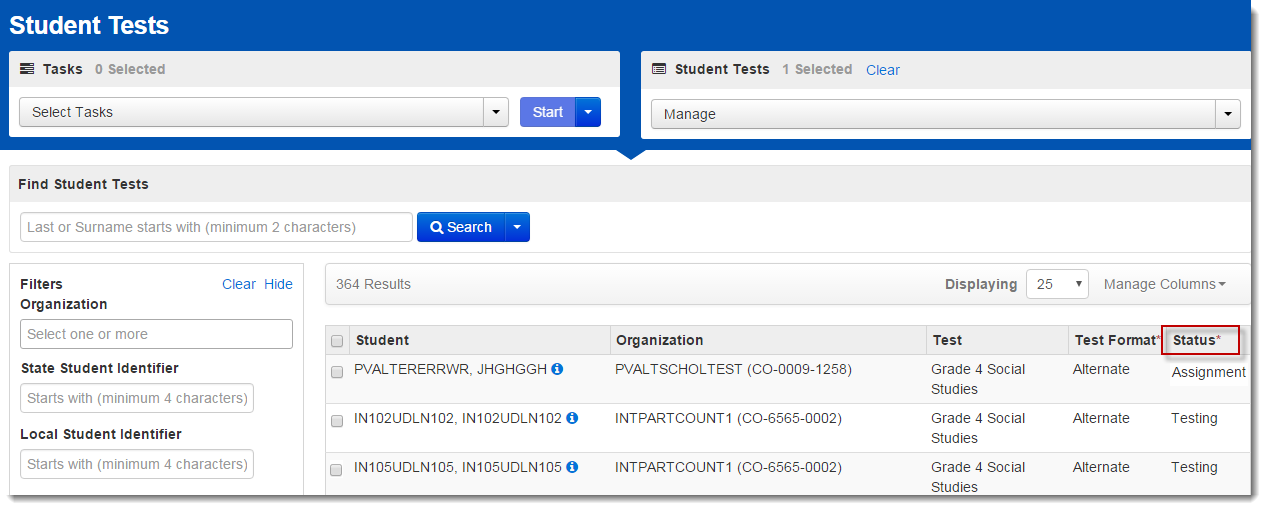The image size is (1266, 510).
Task: Tick the IN105UDLN105 row checkbox
Action: (x=337, y=470)
